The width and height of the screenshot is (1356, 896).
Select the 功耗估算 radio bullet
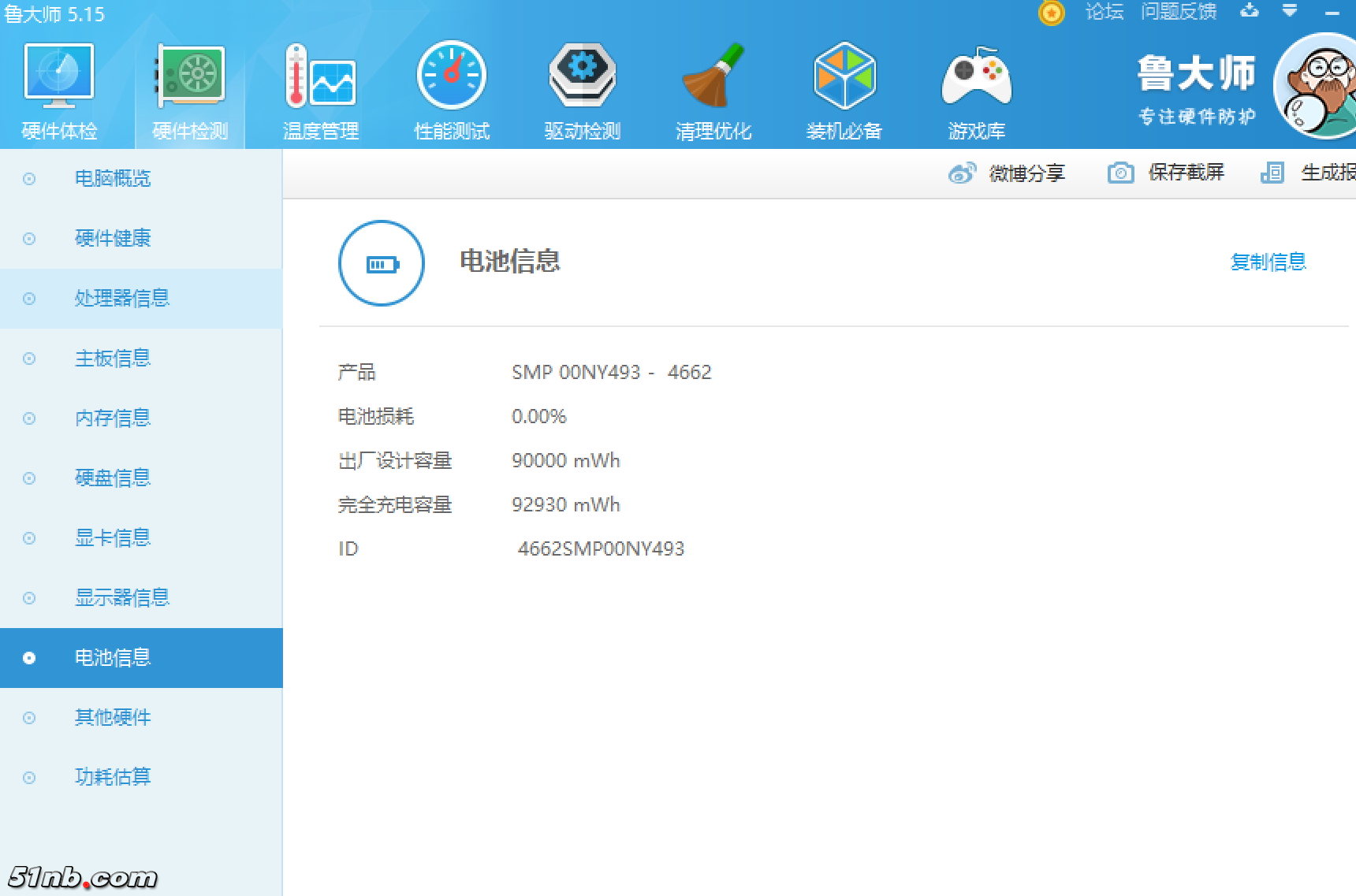point(29,778)
